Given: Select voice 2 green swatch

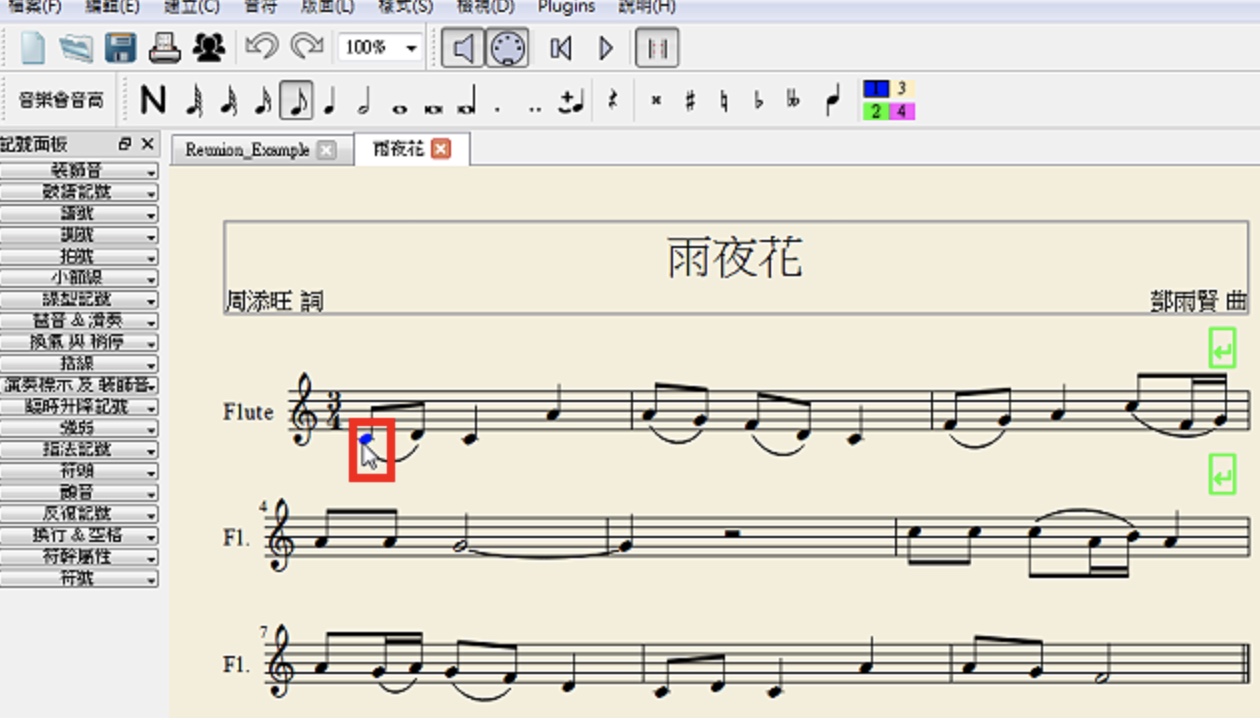Looking at the screenshot, I should [875, 111].
